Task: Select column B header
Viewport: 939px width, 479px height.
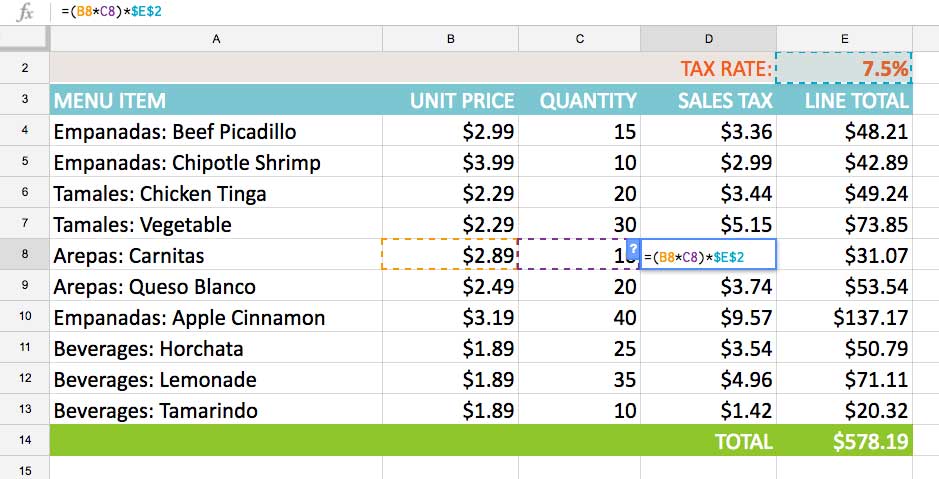Action: point(450,38)
